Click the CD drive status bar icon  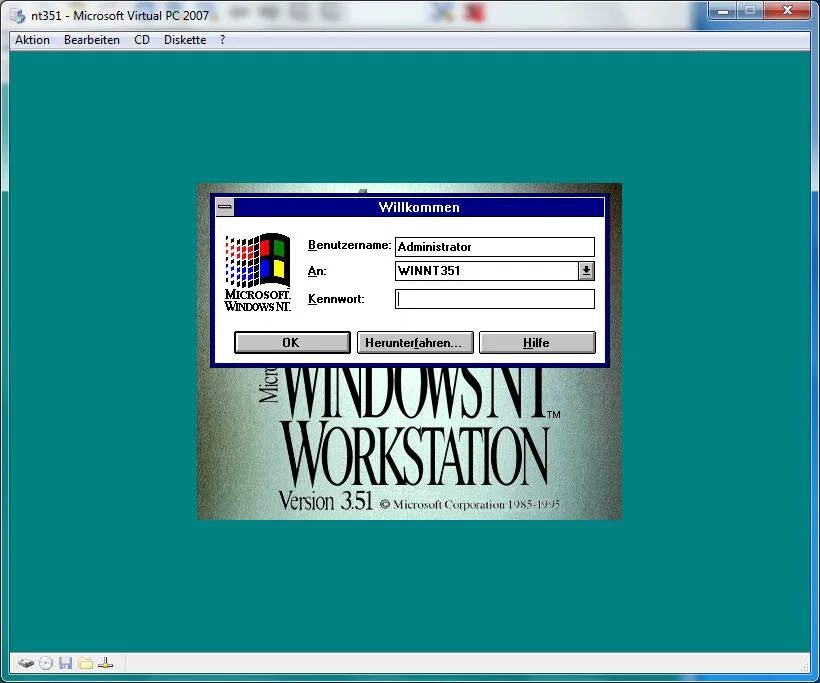[x=46, y=662]
